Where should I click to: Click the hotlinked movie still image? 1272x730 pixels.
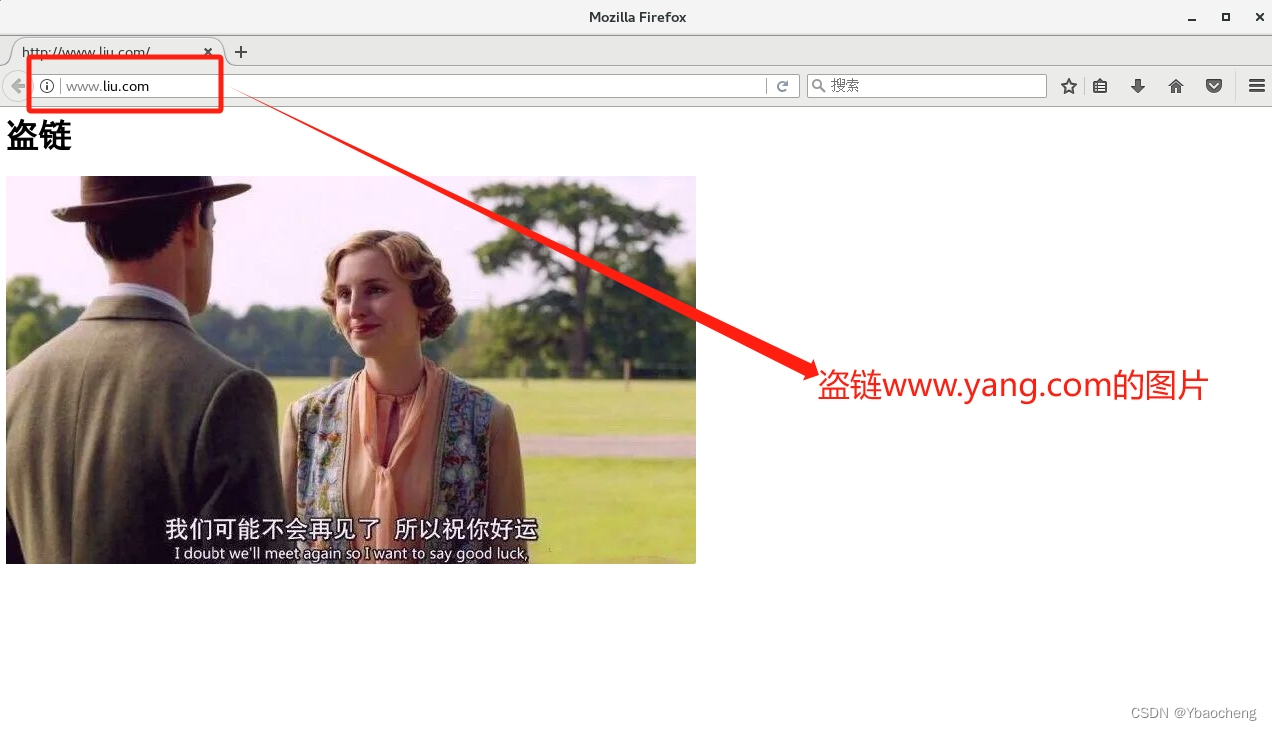tap(351, 370)
